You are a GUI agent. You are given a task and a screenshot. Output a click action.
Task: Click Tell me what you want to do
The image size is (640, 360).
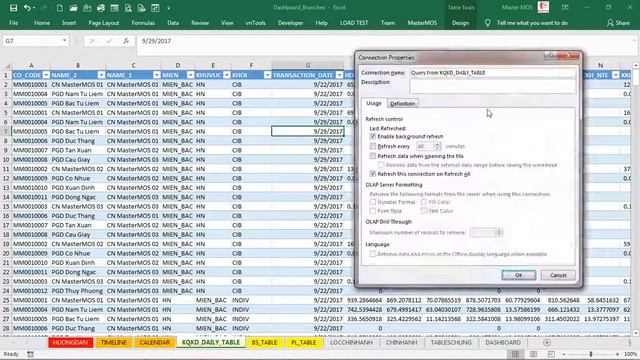coord(532,23)
